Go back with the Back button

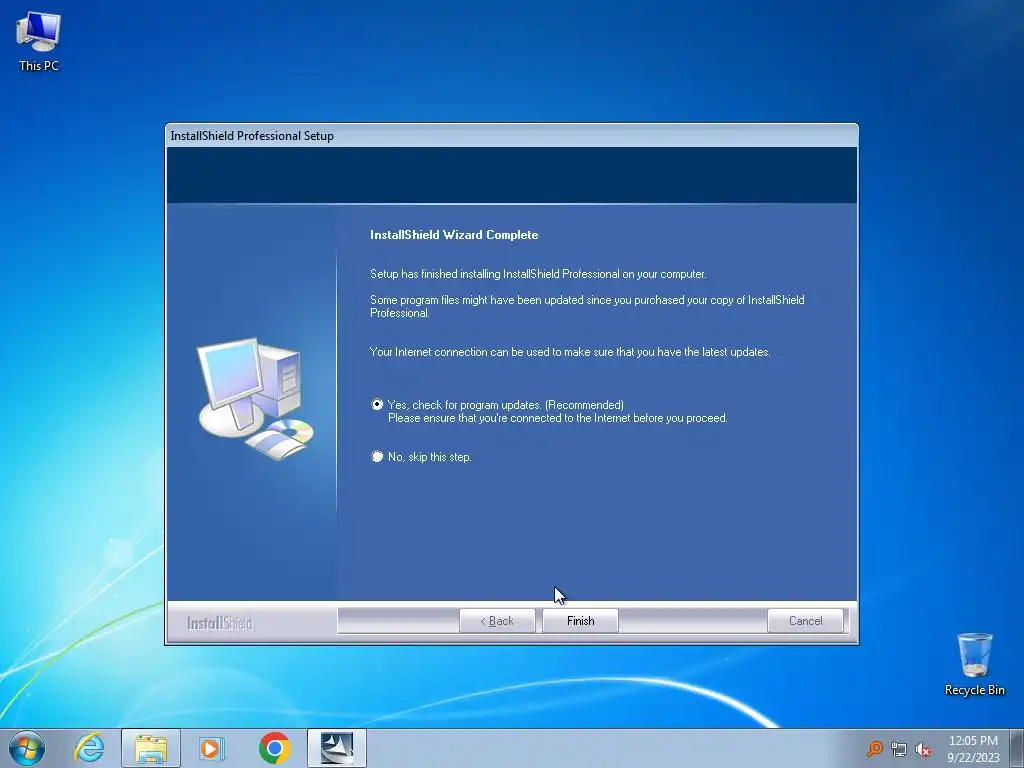pyautogui.click(x=497, y=621)
